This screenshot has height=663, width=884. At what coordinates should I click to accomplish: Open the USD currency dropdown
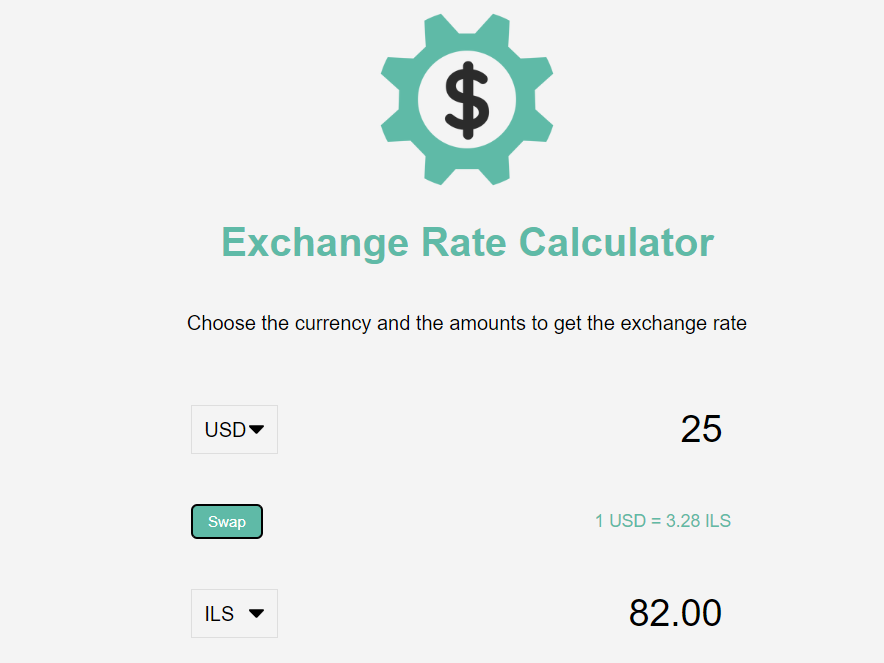235,430
